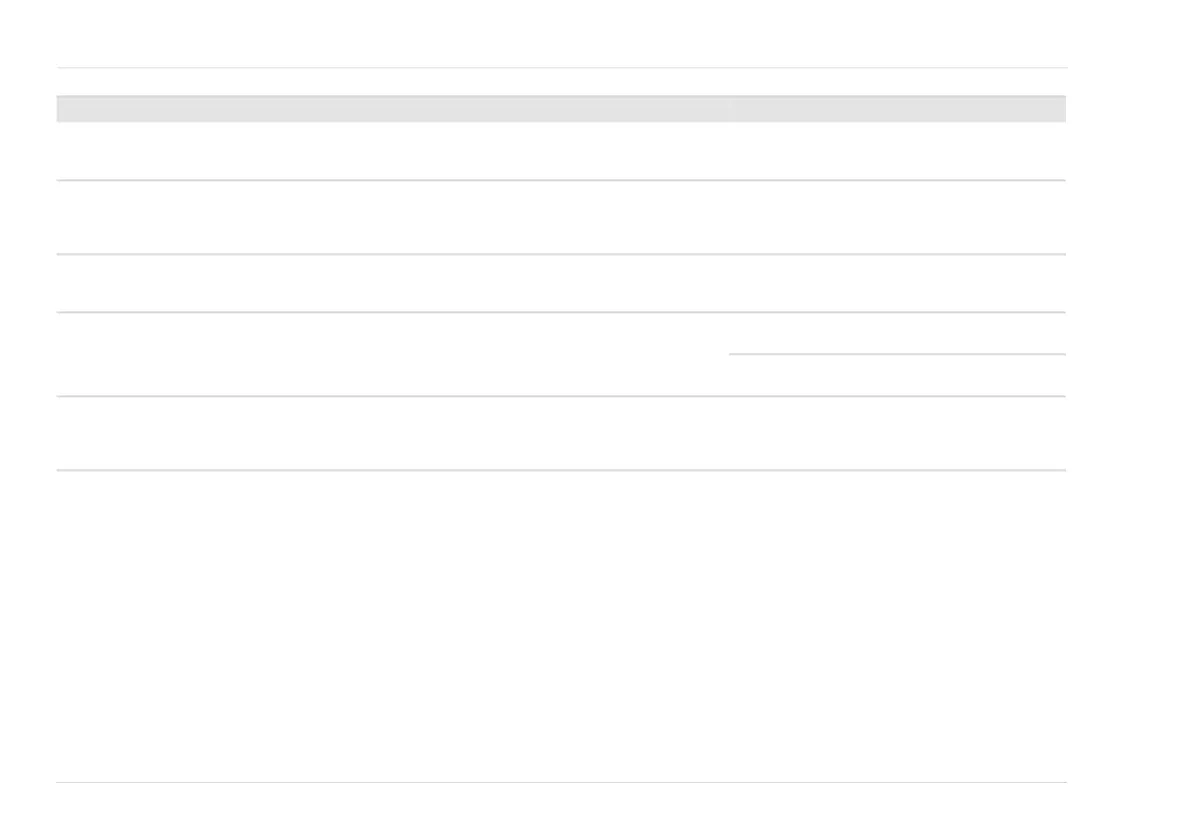Select the last table row's right cell

pyautogui.click(x=897, y=433)
